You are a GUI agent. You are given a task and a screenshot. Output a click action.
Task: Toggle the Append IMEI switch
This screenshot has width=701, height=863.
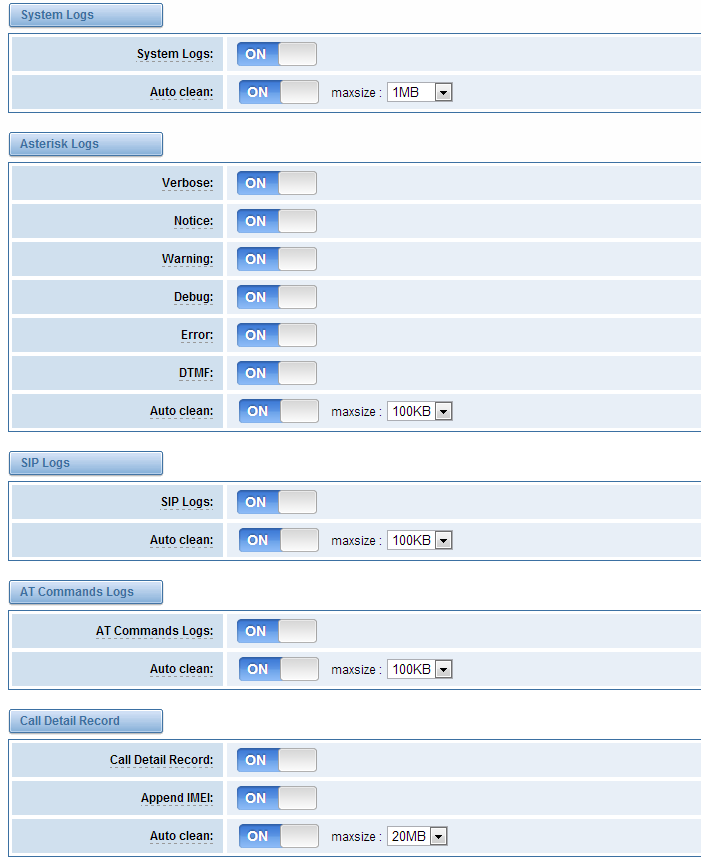coord(277,798)
